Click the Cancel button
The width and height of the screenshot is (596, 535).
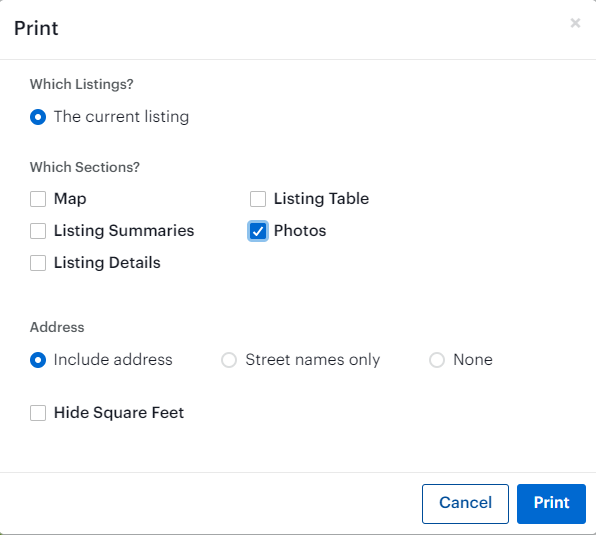[x=465, y=504]
